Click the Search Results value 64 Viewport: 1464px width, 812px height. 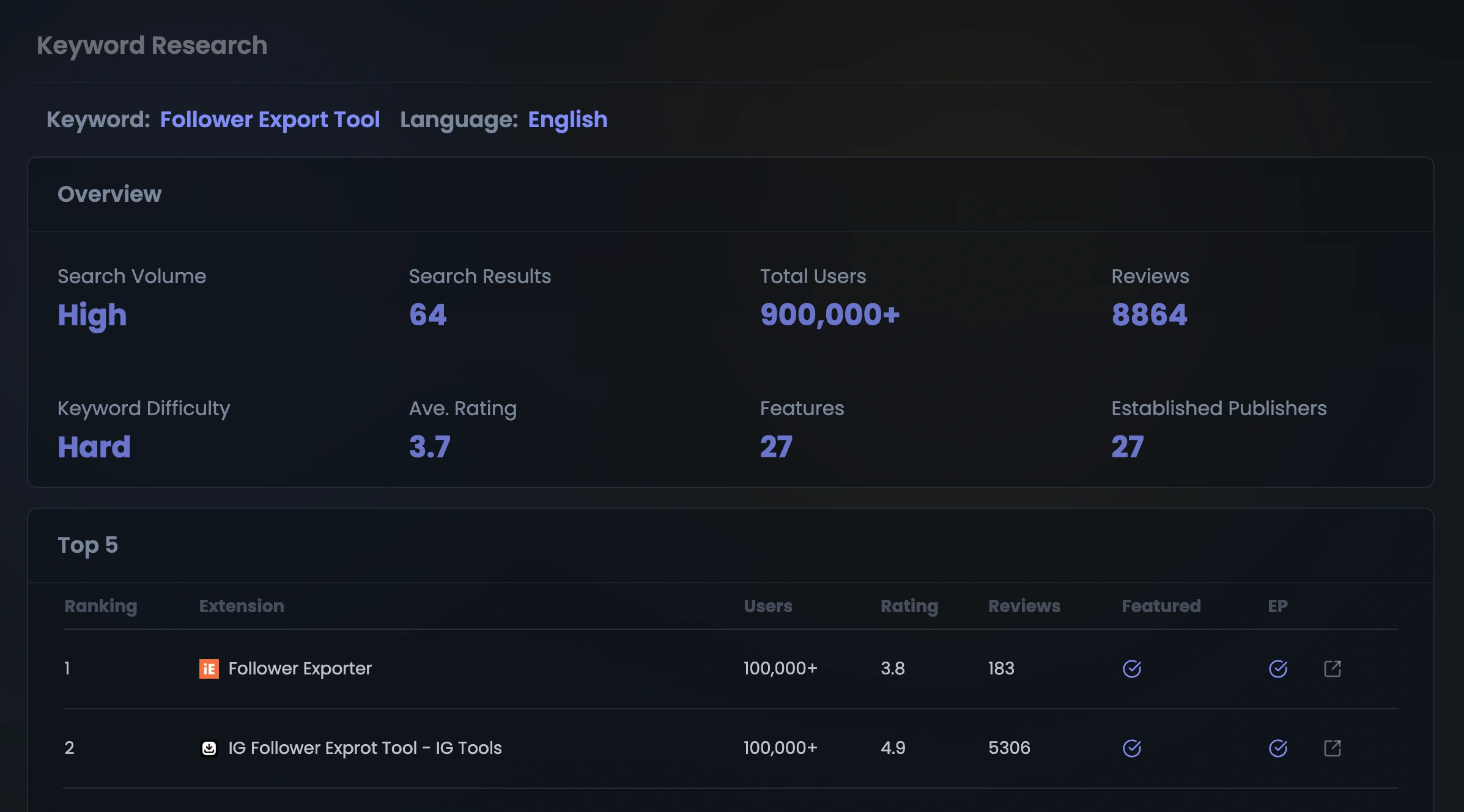click(x=427, y=315)
